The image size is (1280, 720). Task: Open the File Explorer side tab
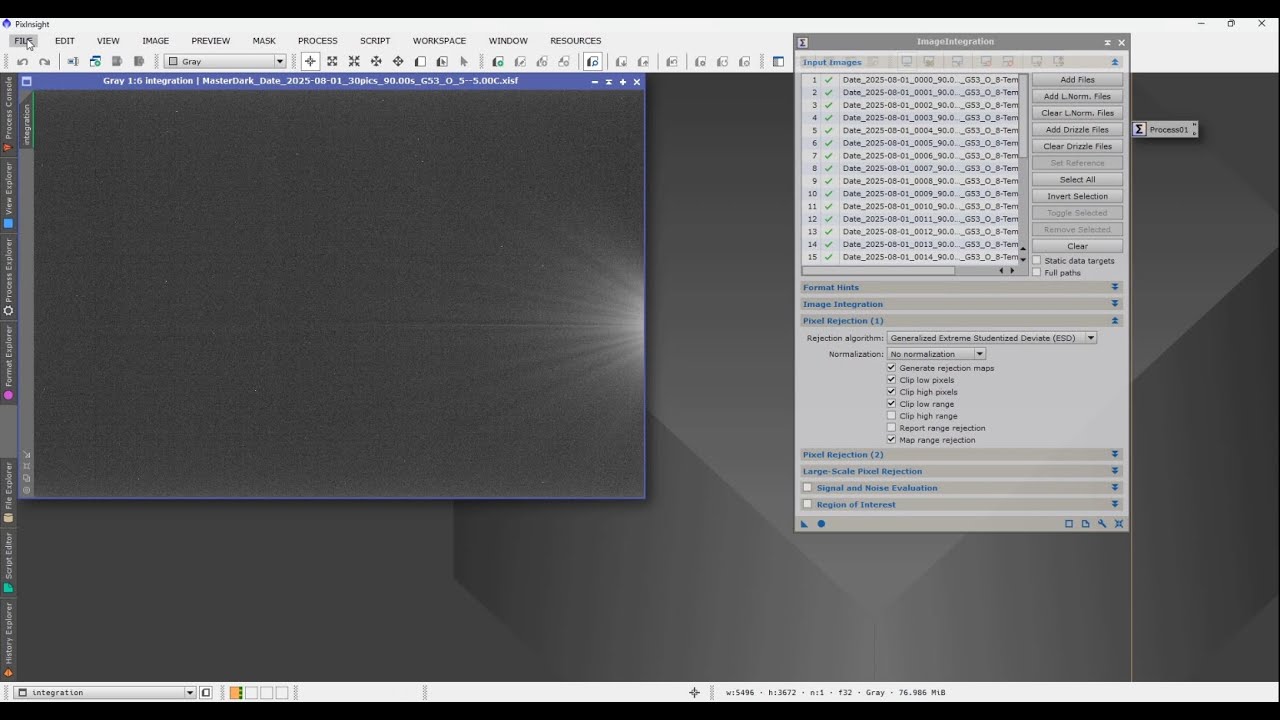point(8,491)
